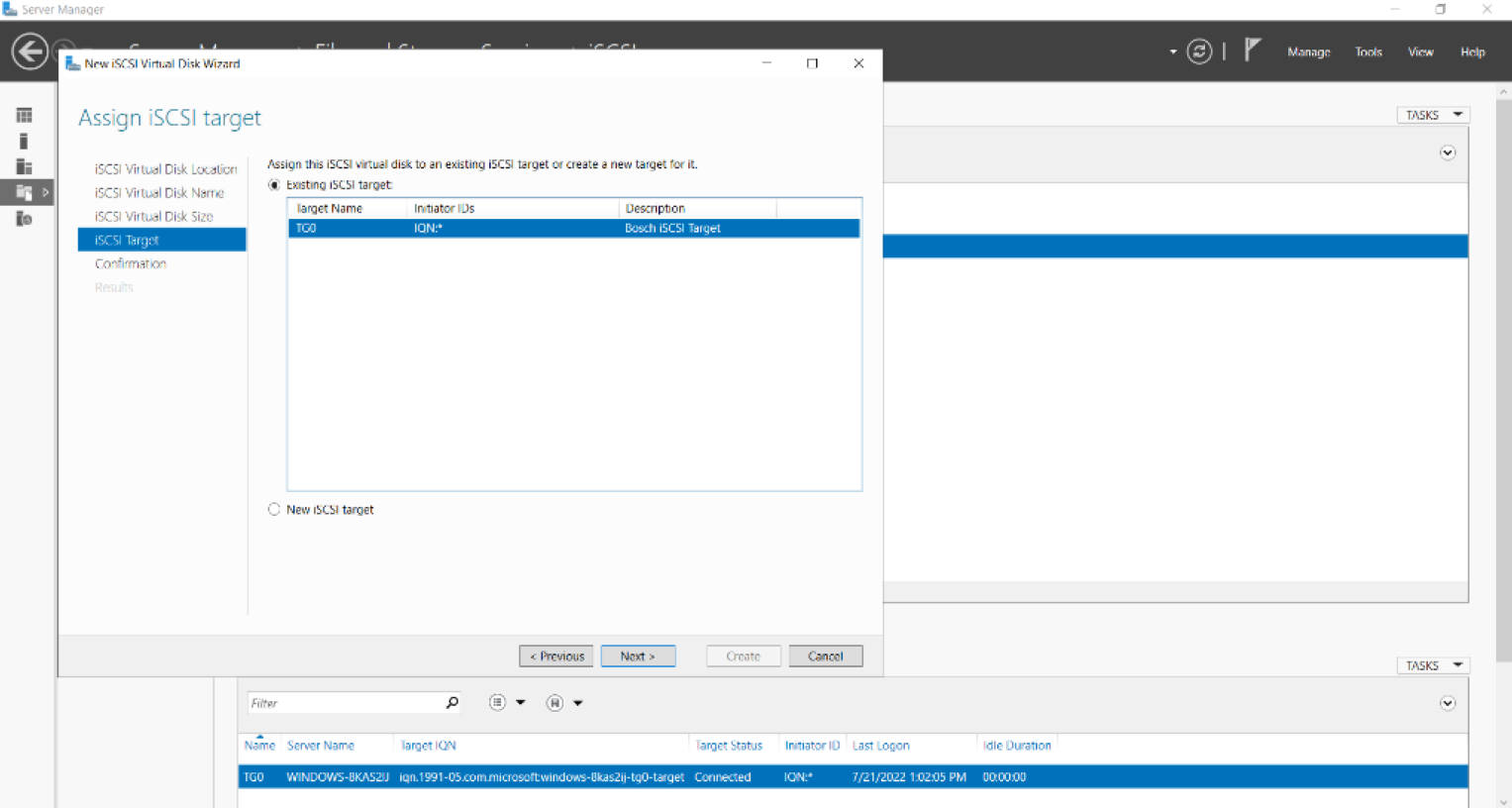
Task: Expand the File and Storage Services flyout chevron
Action: 46,192
